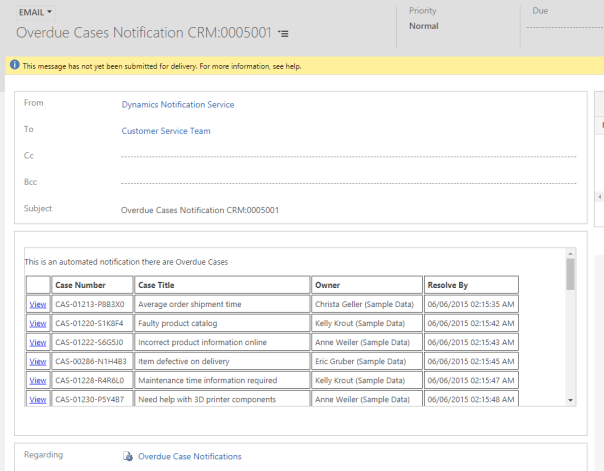
Task: Open the Overdue Case Notifications record icon
Action: click(x=128, y=456)
